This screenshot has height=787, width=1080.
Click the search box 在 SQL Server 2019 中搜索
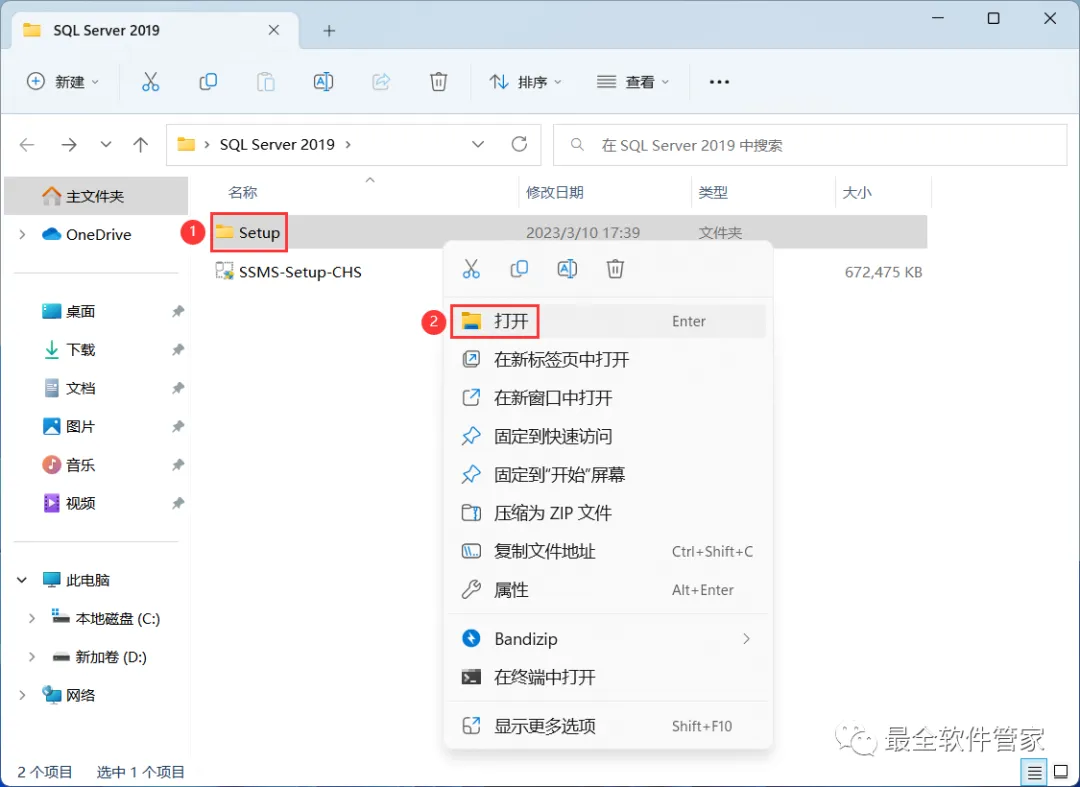coord(810,145)
